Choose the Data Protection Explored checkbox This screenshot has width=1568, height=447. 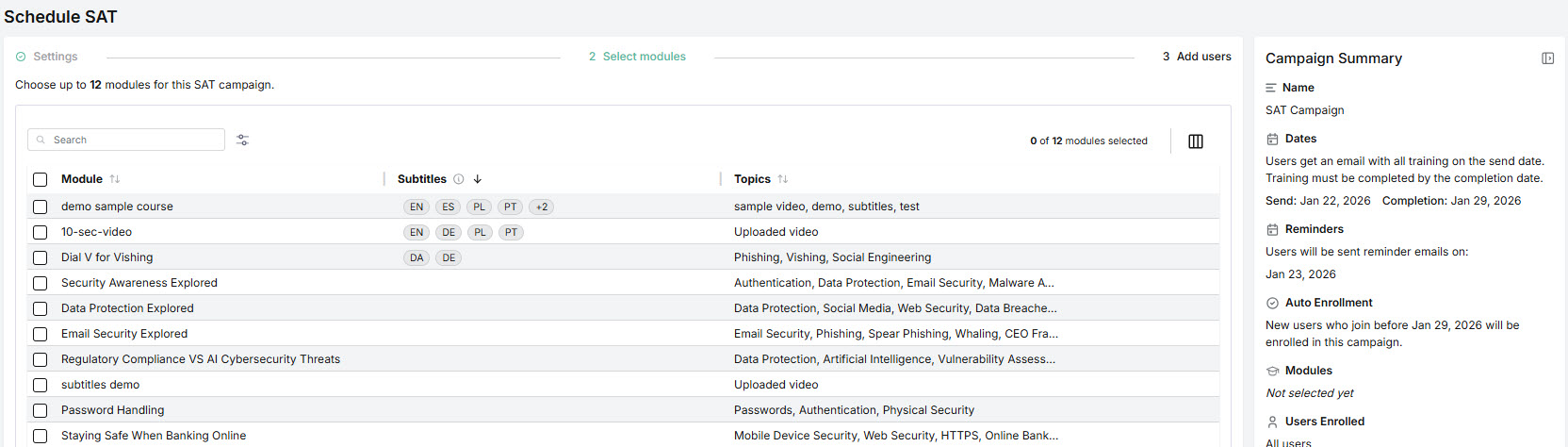(x=40, y=308)
